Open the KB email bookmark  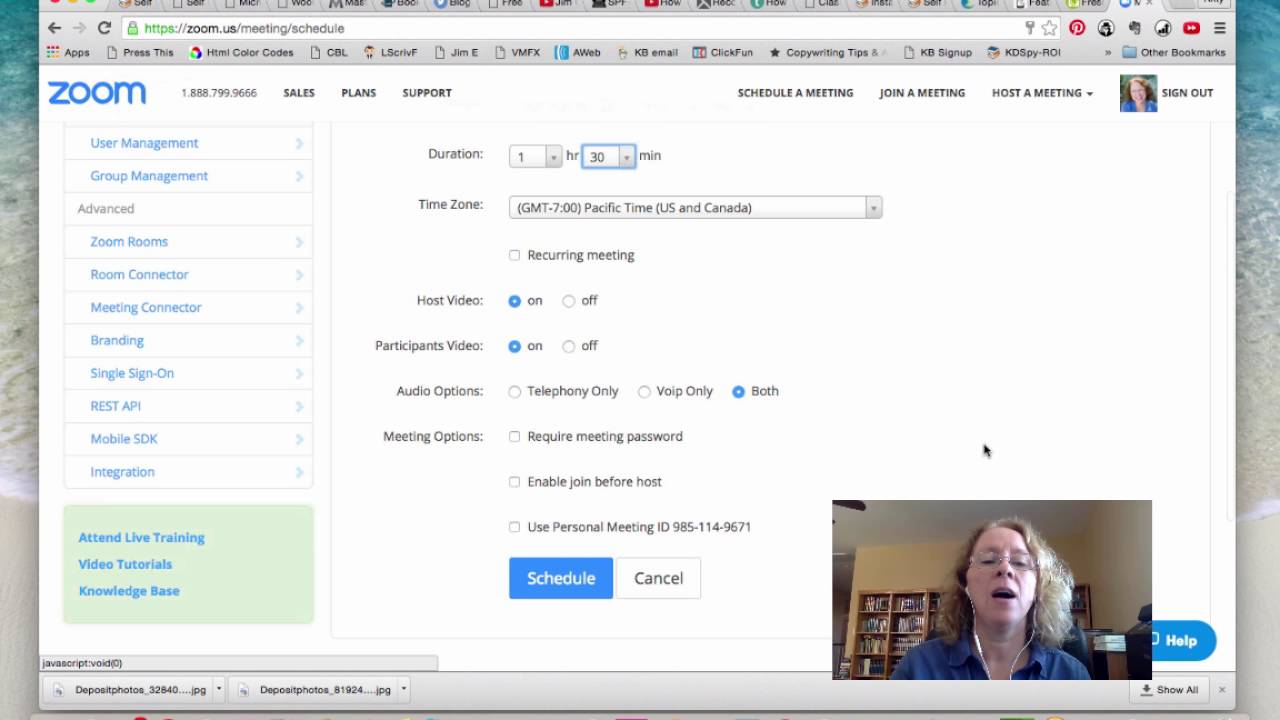coord(647,52)
